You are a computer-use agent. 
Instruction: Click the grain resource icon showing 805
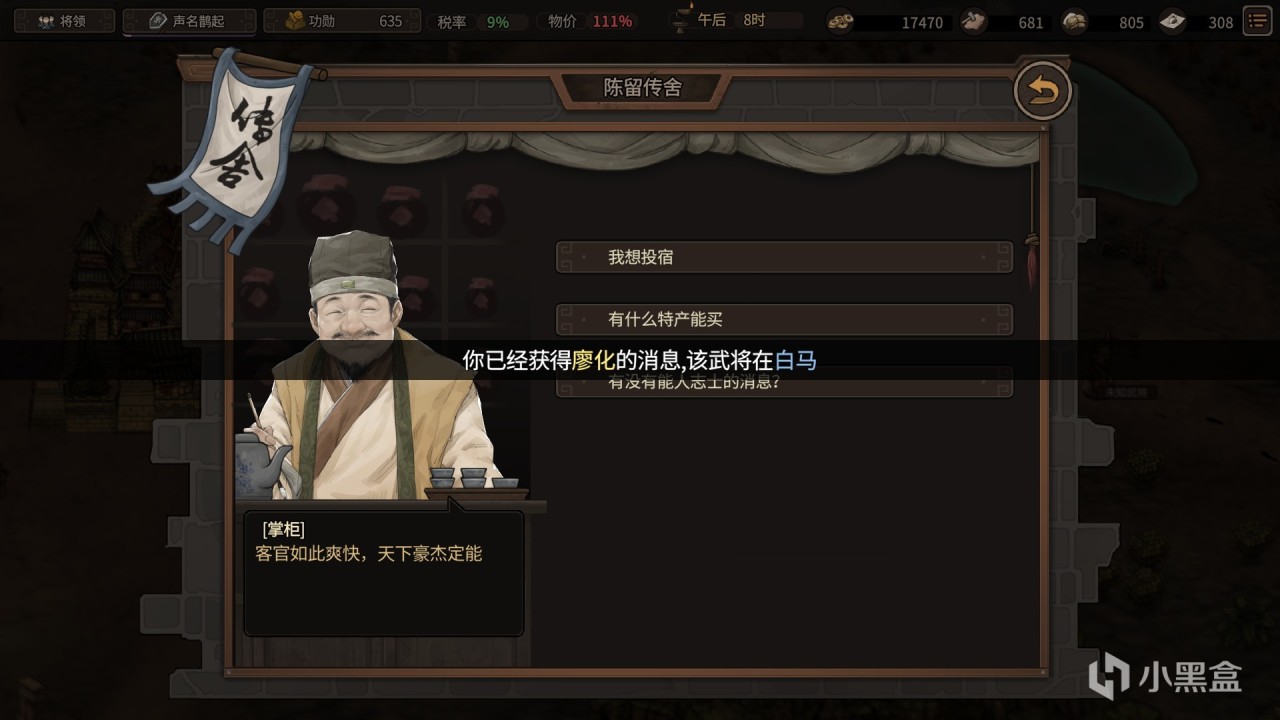coord(1074,21)
